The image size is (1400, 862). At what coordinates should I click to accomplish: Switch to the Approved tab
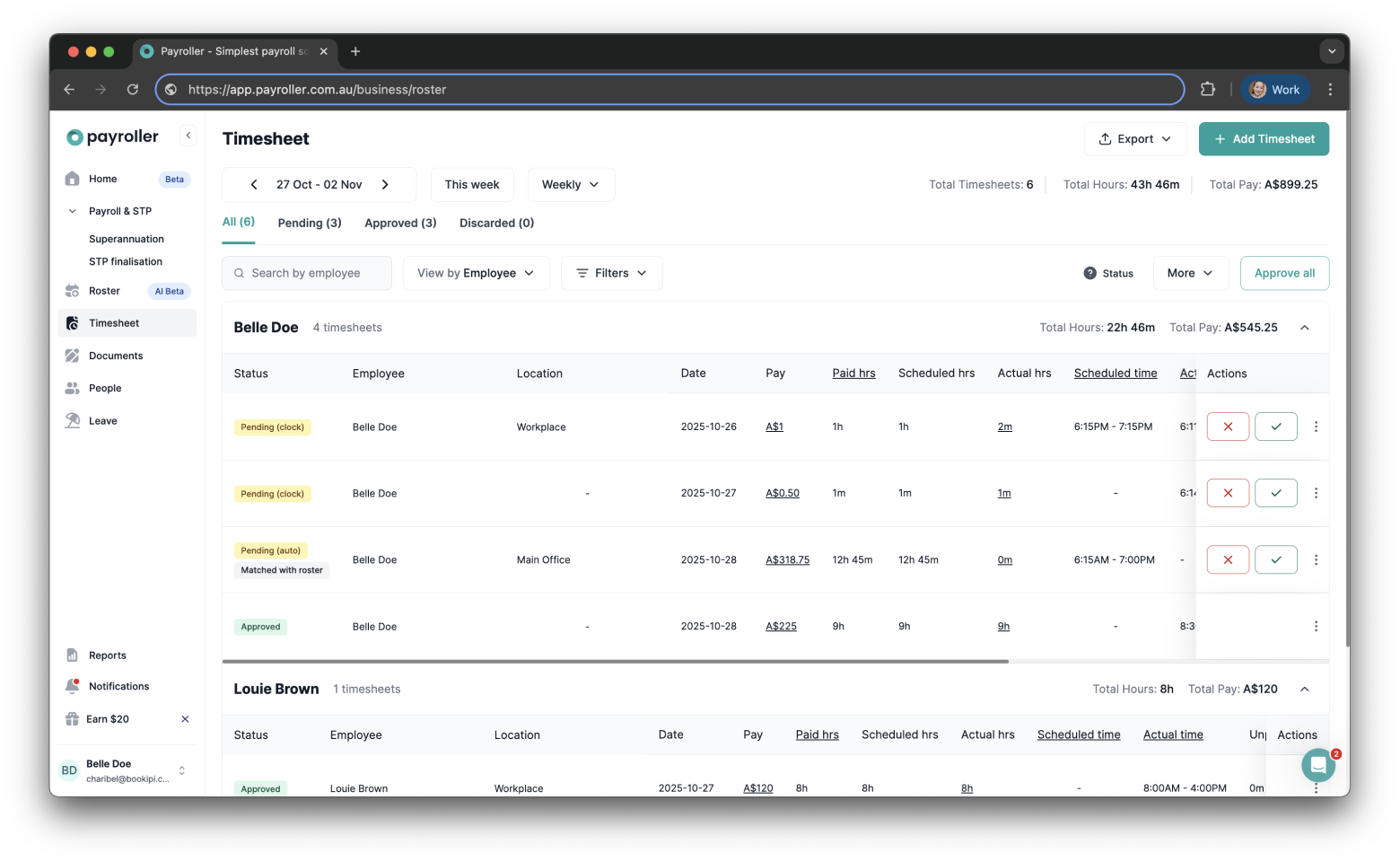click(x=400, y=222)
